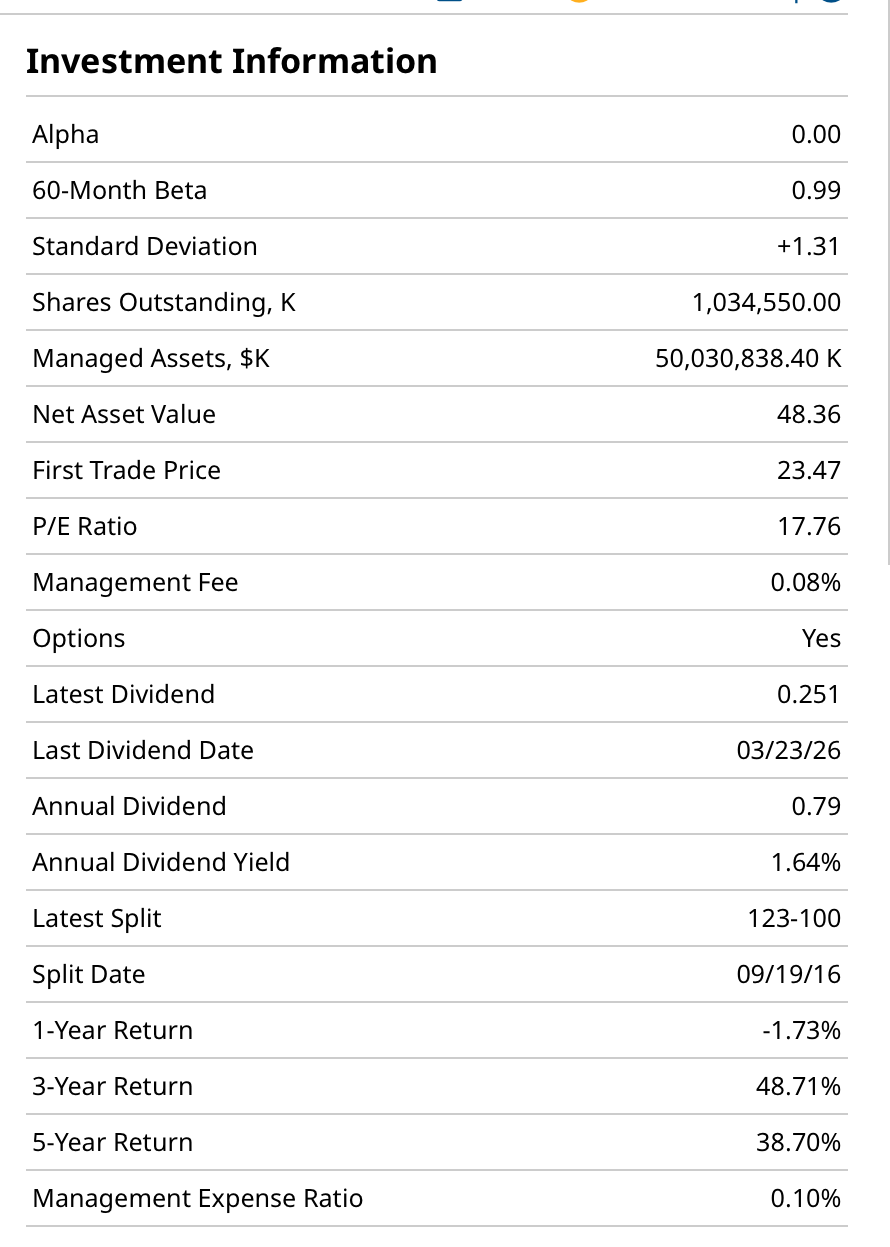Select the Options row Yes value

click(821, 638)
